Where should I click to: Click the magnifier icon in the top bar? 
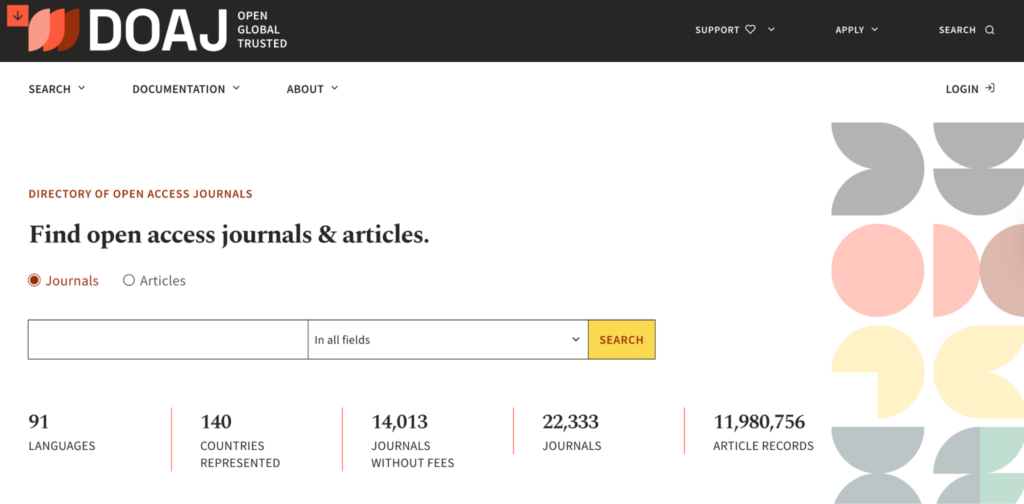pos(990,30)
